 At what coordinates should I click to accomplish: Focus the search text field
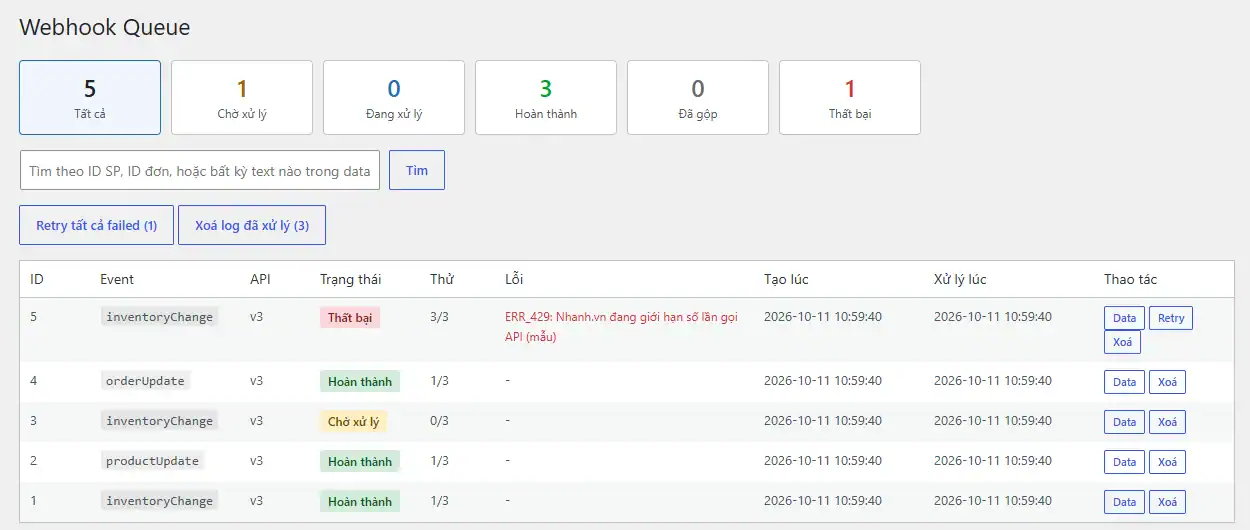(x=200, y=170)
